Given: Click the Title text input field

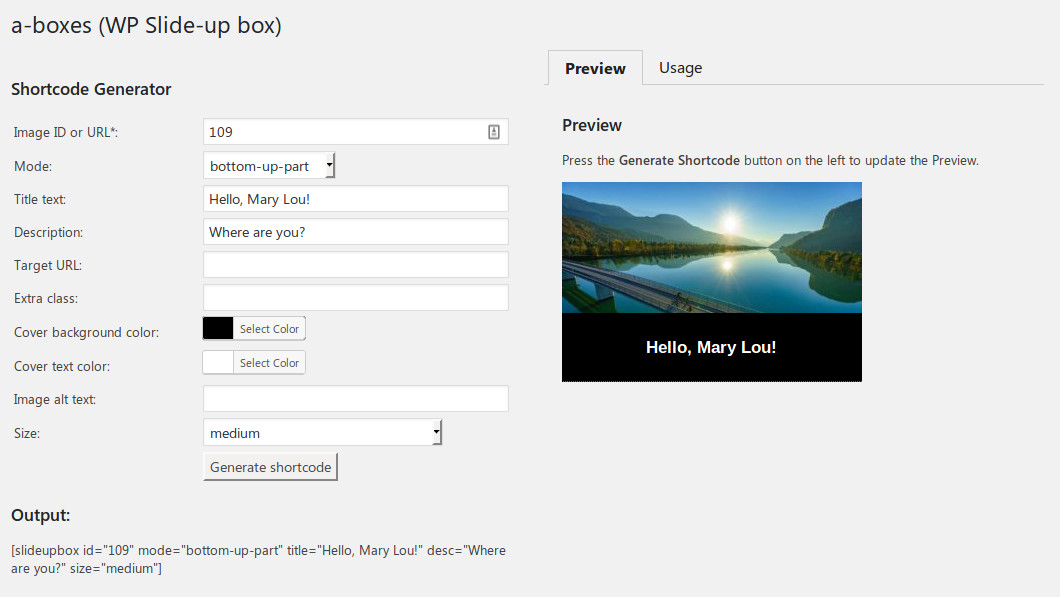Looking at the screenshot, I should tap(356, 199).
